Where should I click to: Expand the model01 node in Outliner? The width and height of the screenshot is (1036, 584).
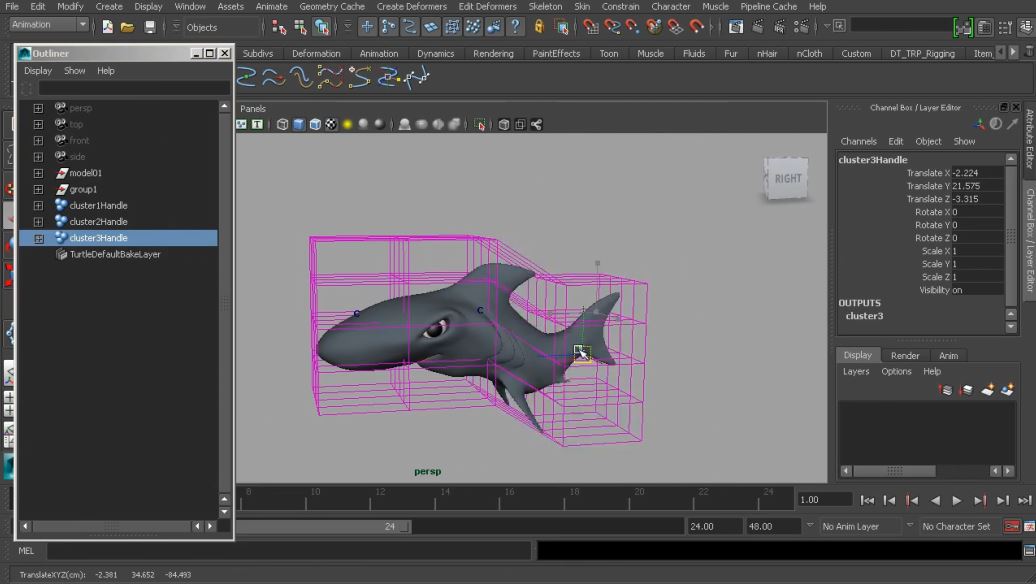pyautogui.click(x=38, y=173)
